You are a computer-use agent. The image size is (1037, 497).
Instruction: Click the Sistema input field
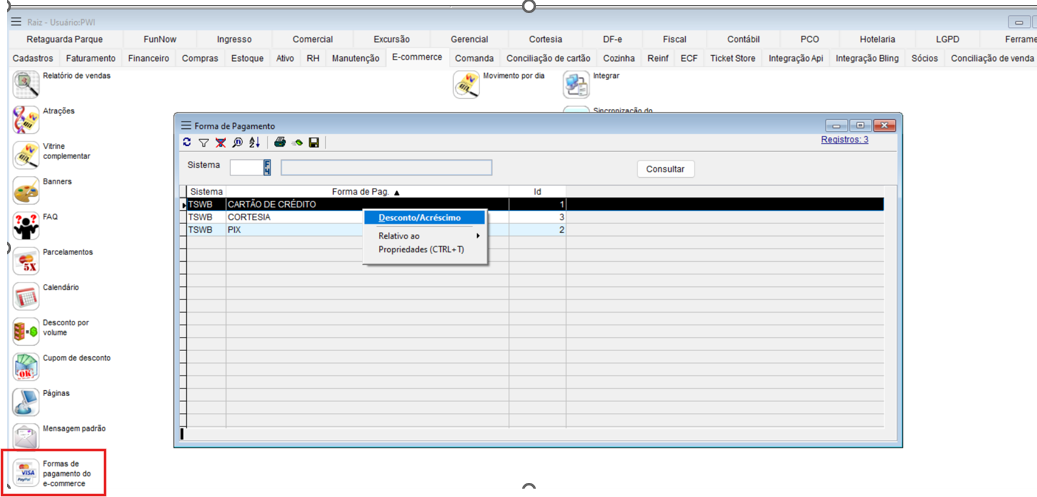(x=246, y=168)
